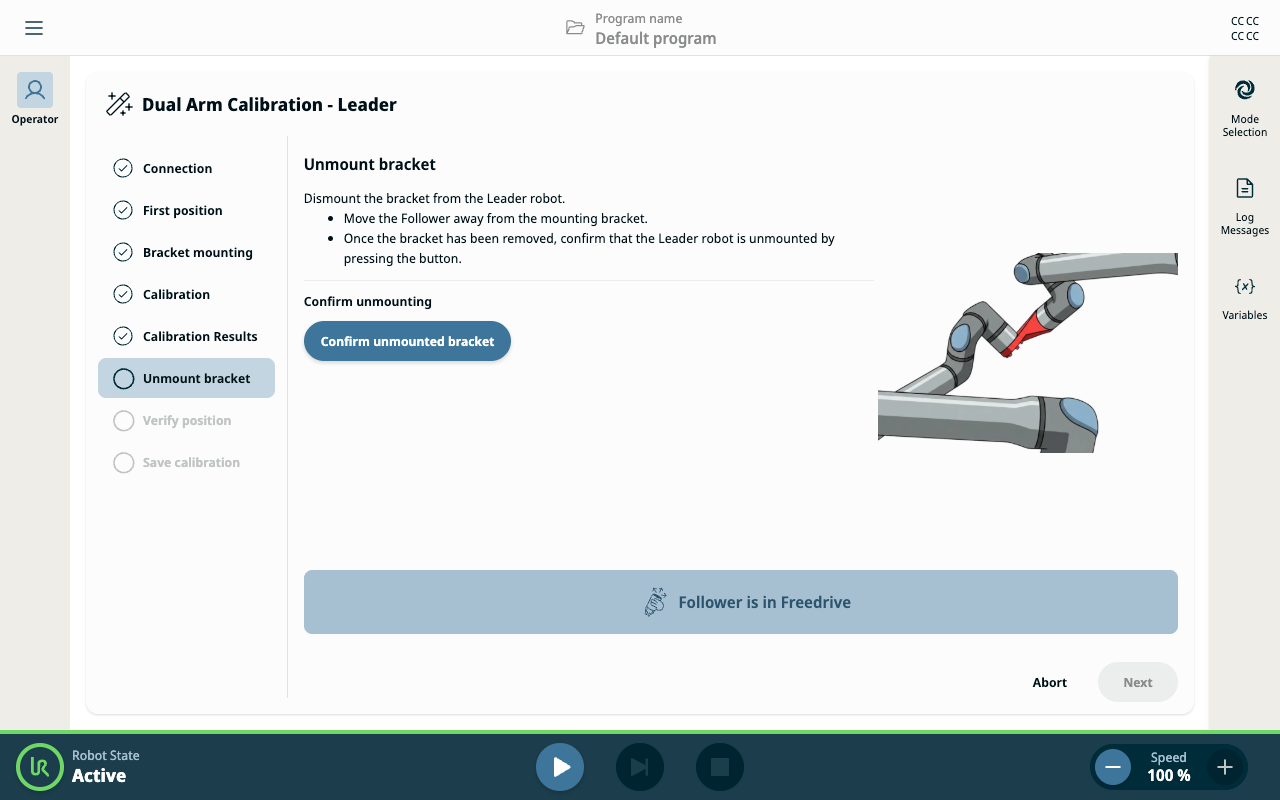Select the Connection step

[x=186, y=168]
